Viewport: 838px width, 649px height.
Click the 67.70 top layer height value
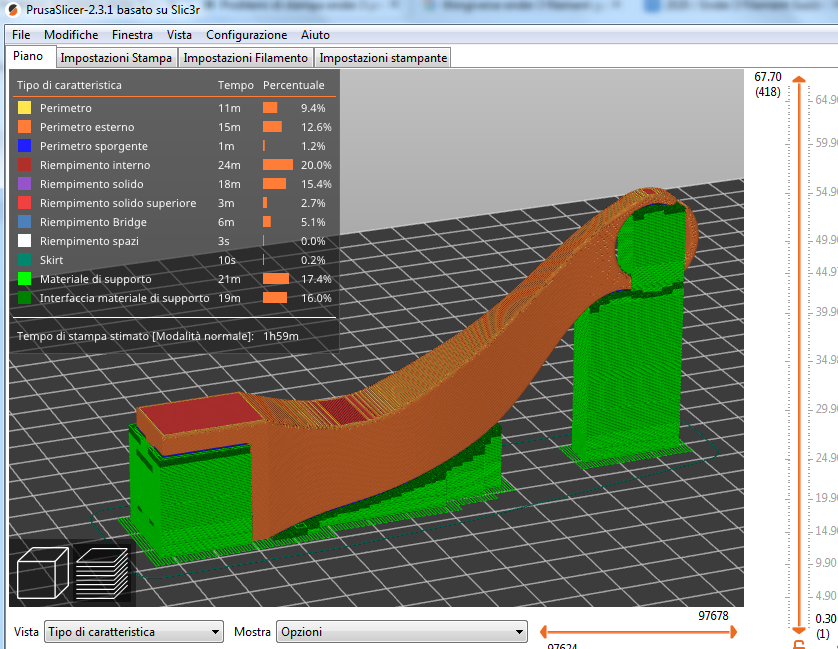click(767, 77)
